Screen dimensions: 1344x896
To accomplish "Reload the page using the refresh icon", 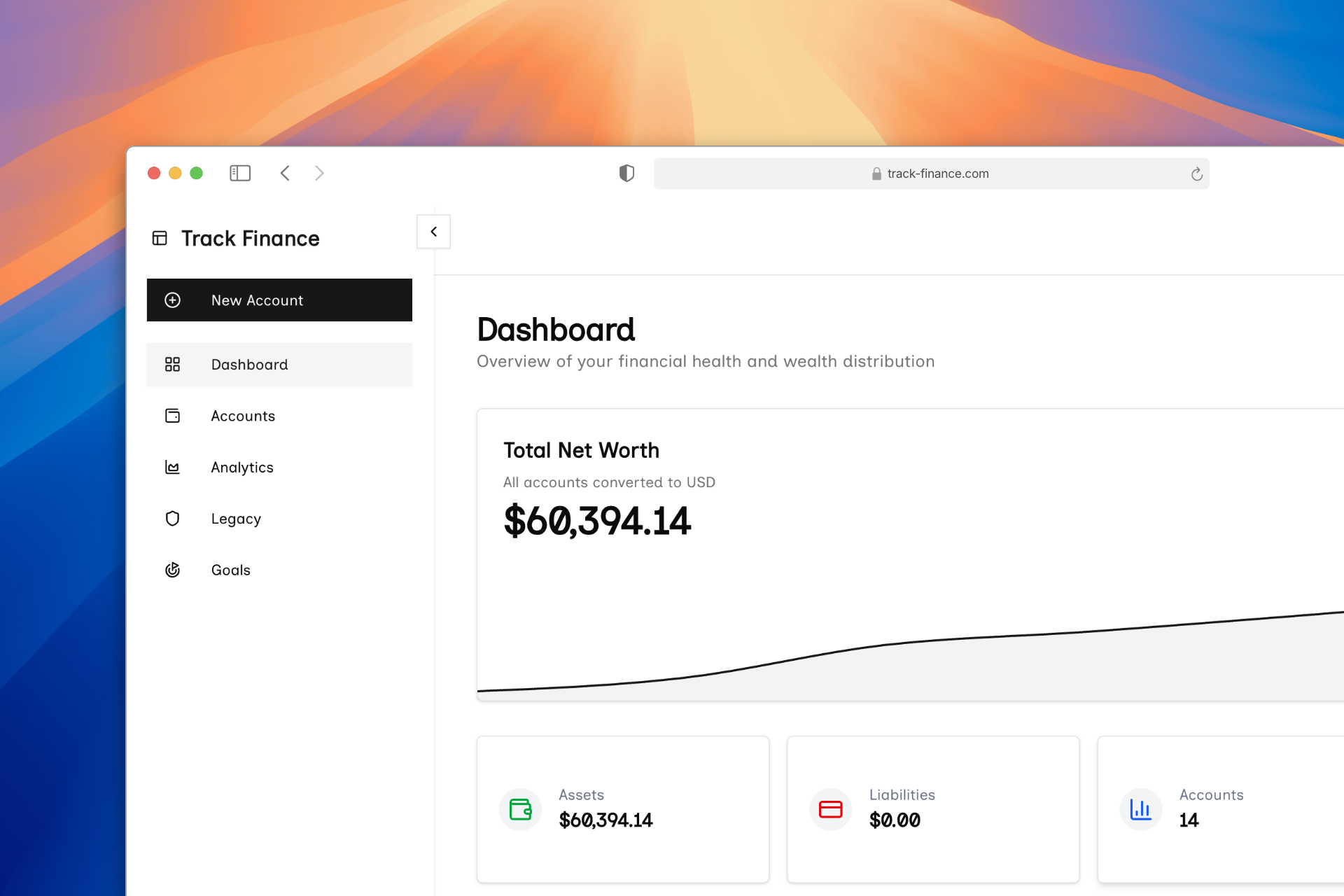I will (1196, 174).
